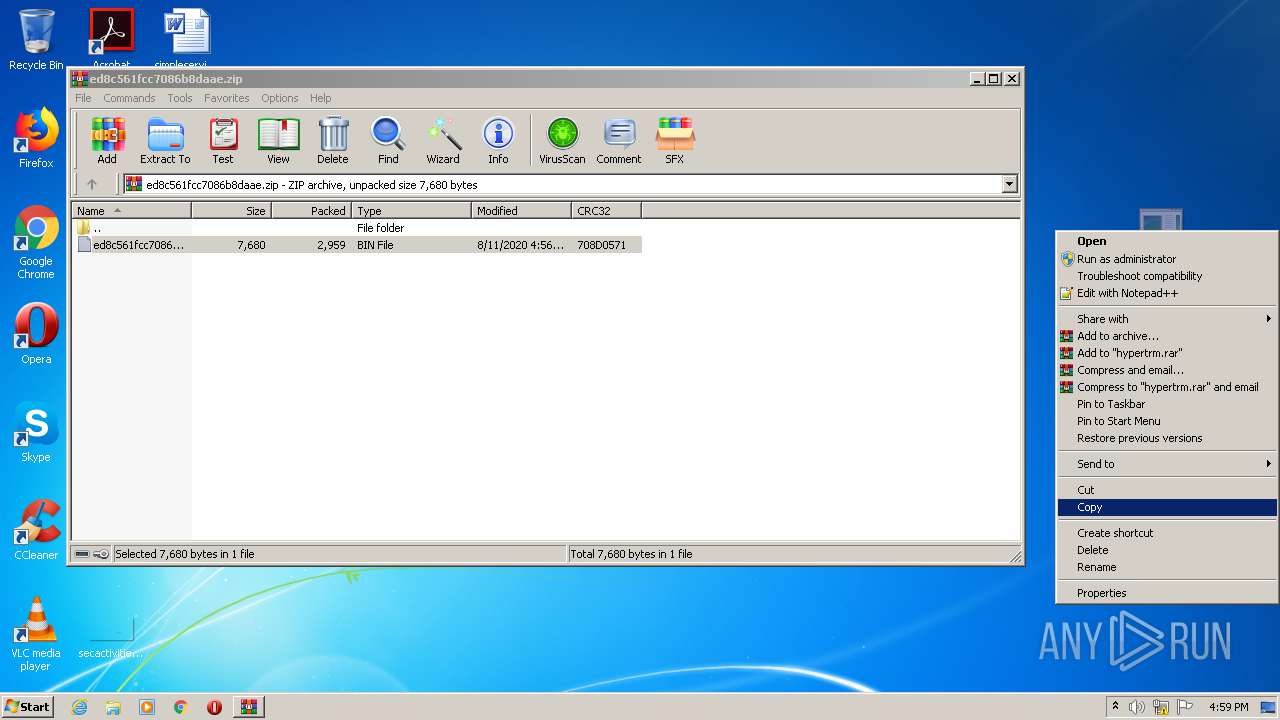This screenshot has width=1280, height=720.
Task: Open the Help menu
Action: [320, 98]
